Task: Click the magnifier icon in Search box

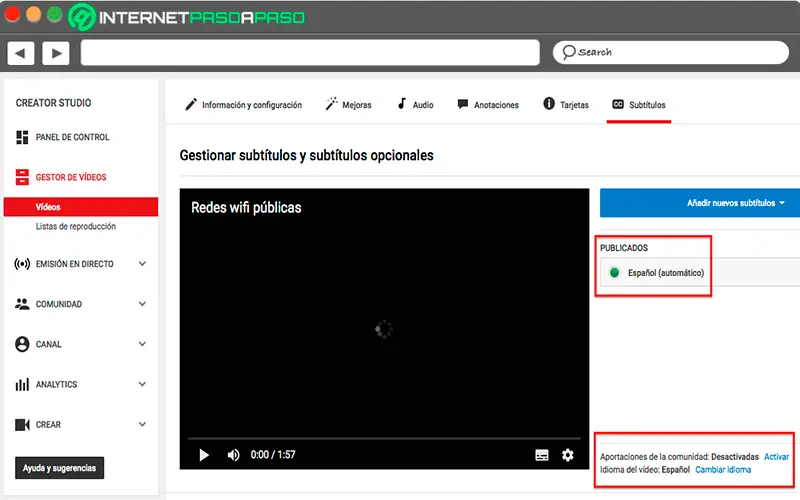Action: click(569, 52)
